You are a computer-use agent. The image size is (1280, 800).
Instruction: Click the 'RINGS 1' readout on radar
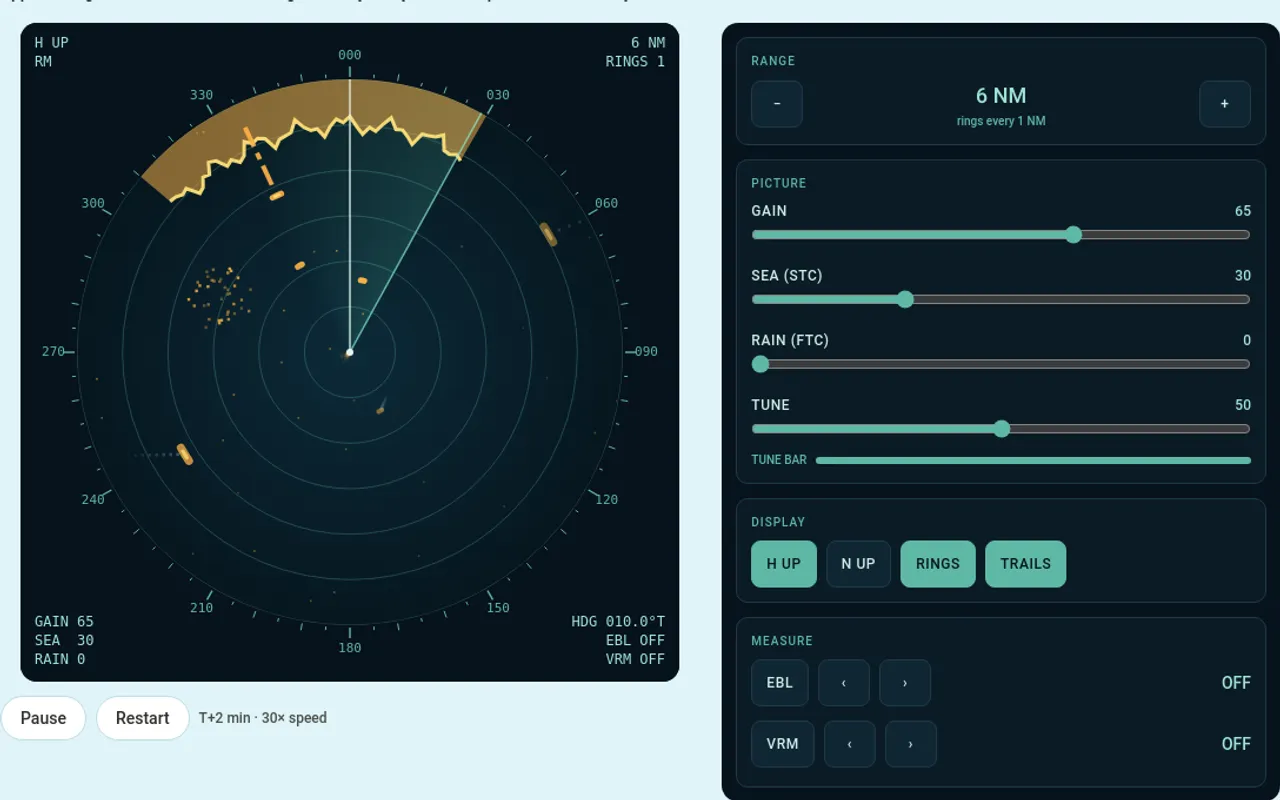pos(635,61)
